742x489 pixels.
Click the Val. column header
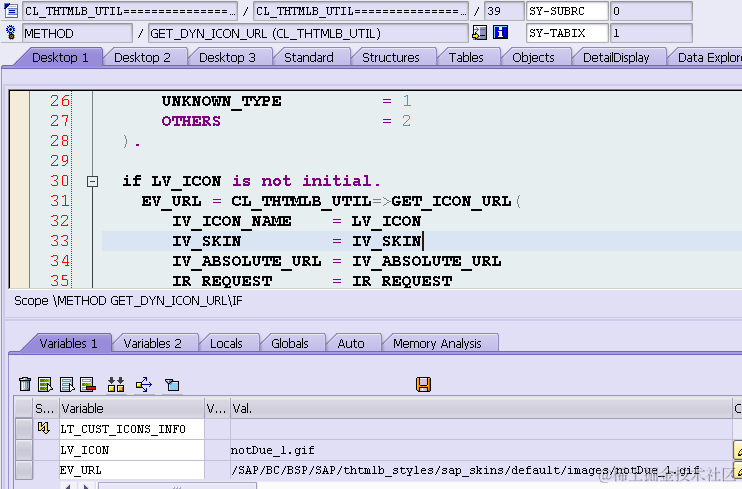481,408
